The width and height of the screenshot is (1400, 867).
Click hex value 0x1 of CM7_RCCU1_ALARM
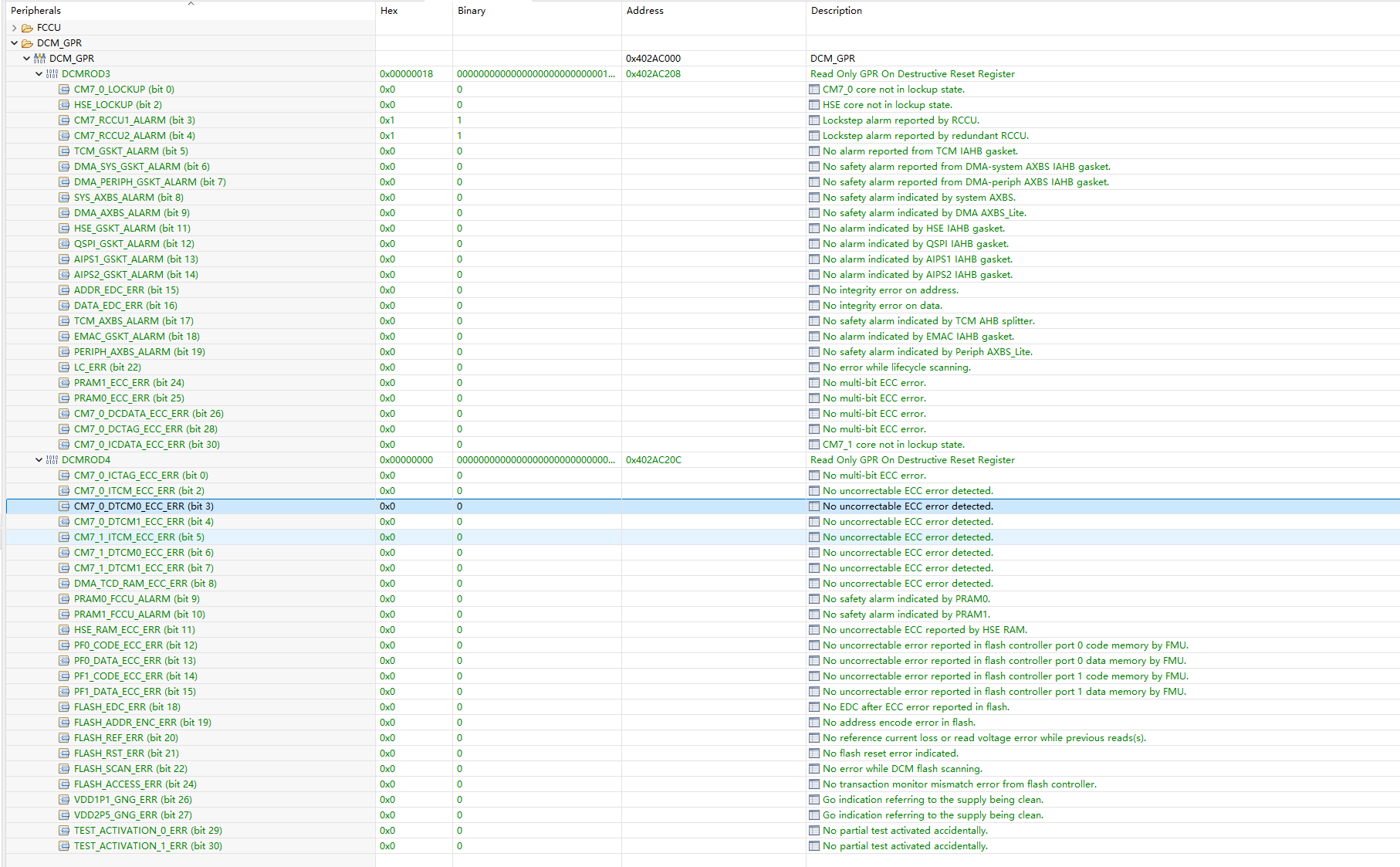coord(387,120)
